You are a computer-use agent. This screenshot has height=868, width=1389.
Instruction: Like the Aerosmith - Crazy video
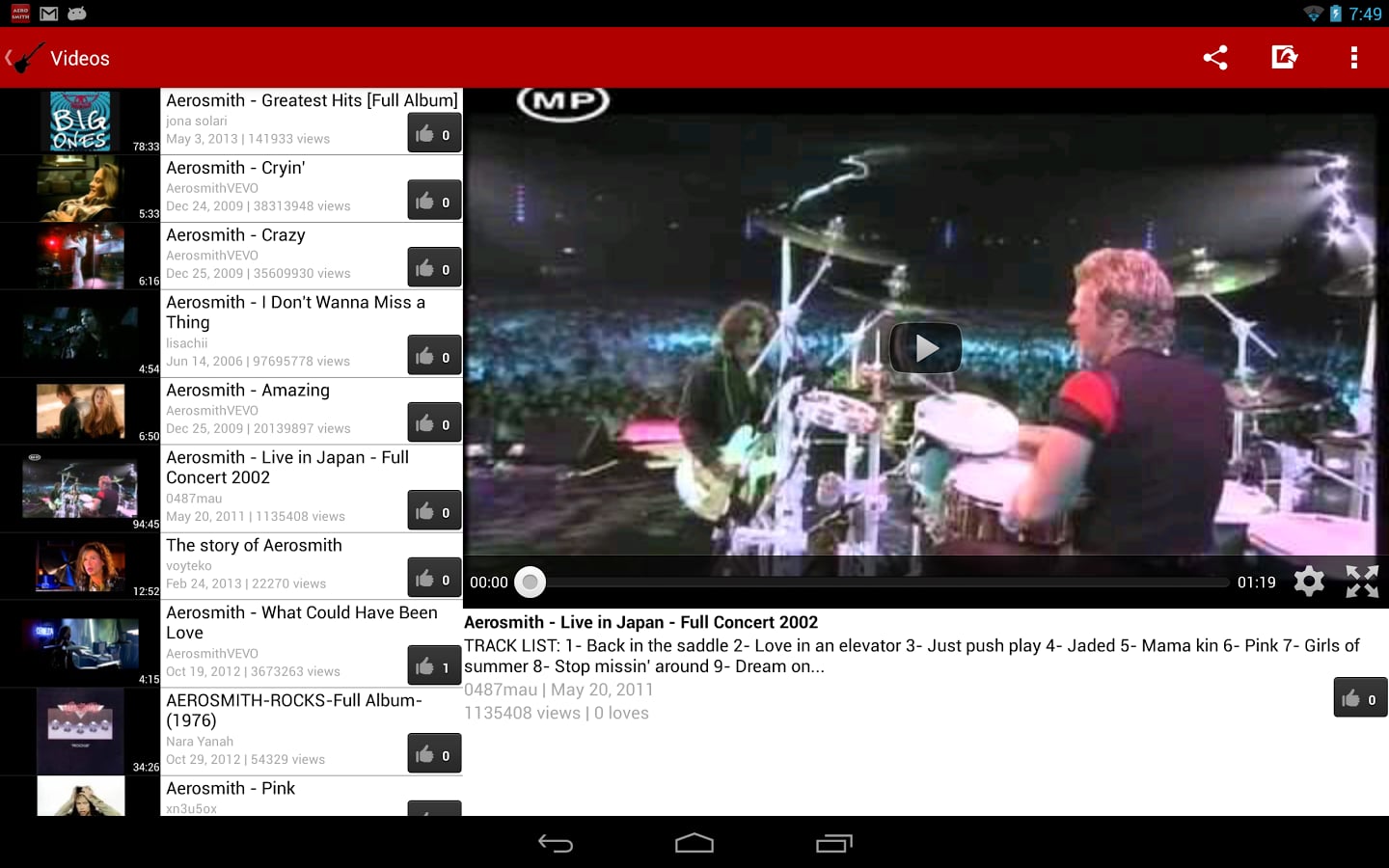pyautogui.click(x=434, y=268)
